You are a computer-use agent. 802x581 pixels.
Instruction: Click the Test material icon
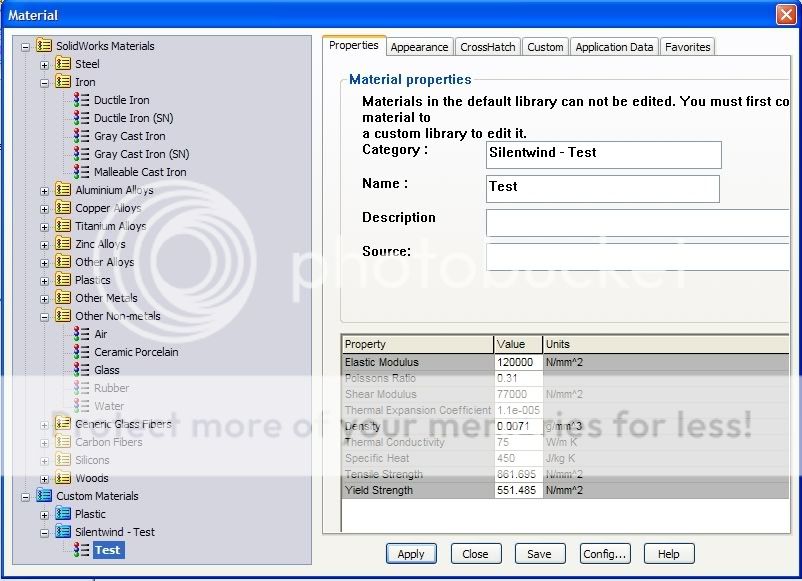tap(81, 550)
